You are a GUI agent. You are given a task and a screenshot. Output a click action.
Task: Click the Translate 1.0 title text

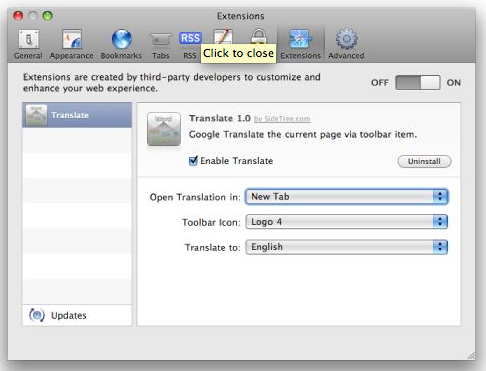[220, 118]
